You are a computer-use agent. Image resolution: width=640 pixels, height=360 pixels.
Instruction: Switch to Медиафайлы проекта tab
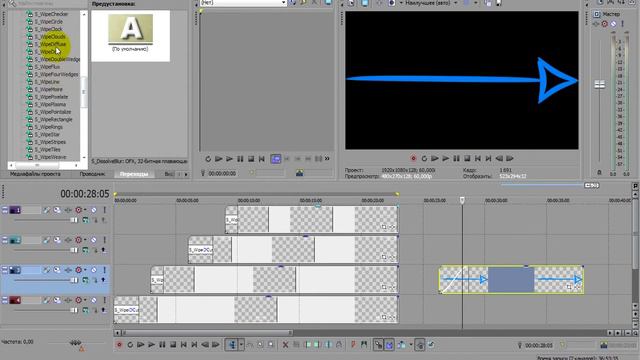pyautogui.click(x=35, y=174)
